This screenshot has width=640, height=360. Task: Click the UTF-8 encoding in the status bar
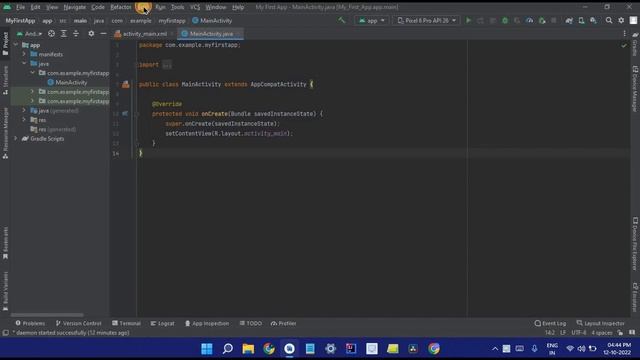coord(578,333)
